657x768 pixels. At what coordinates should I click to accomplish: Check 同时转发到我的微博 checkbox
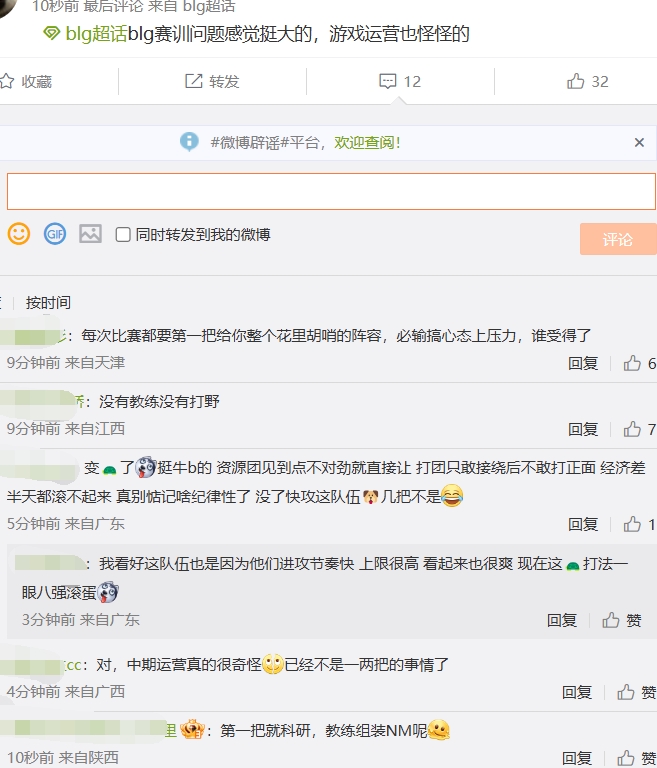123,235
